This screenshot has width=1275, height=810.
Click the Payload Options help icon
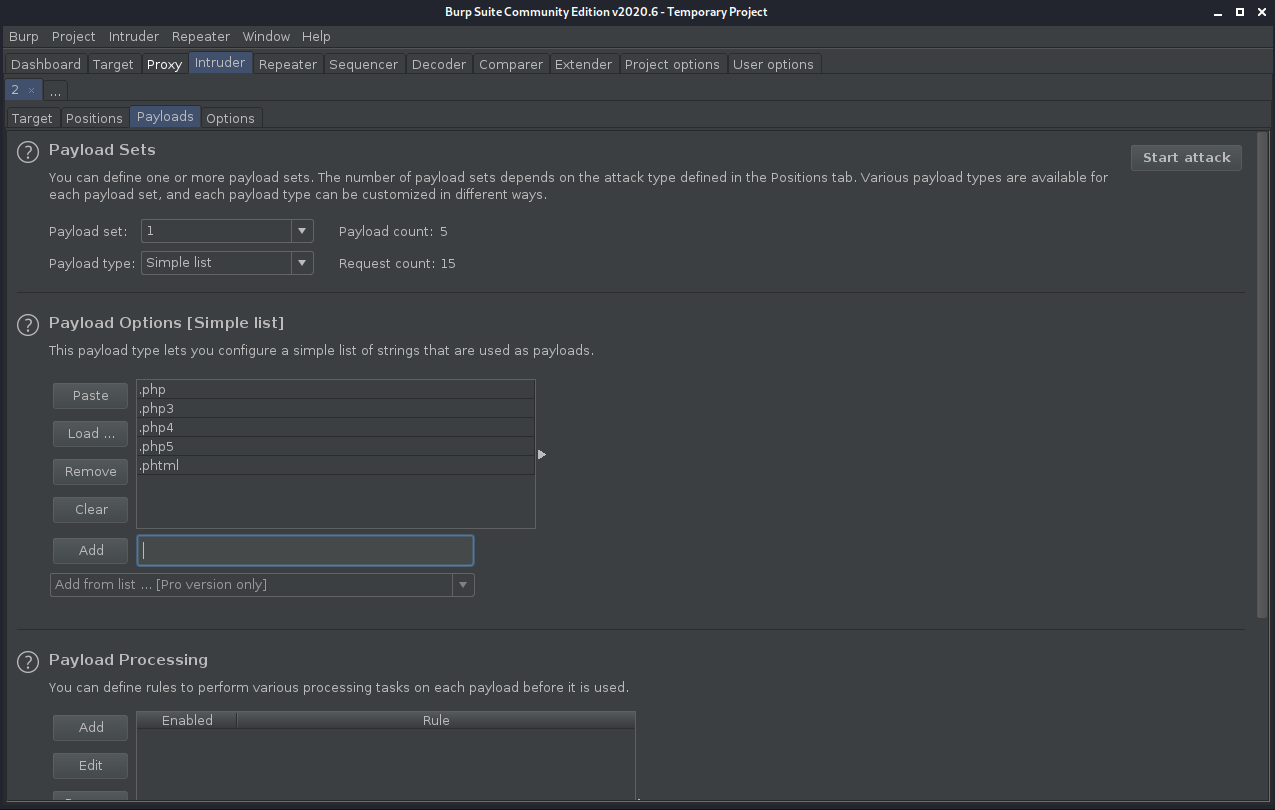pyautogui.click(x=28, y=325)
